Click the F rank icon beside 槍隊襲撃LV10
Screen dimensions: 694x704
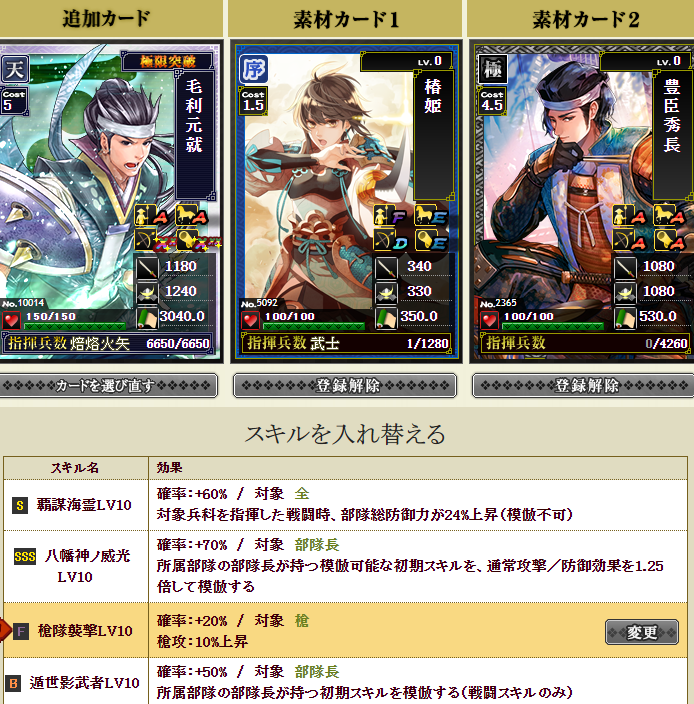(x=20, y=632)
